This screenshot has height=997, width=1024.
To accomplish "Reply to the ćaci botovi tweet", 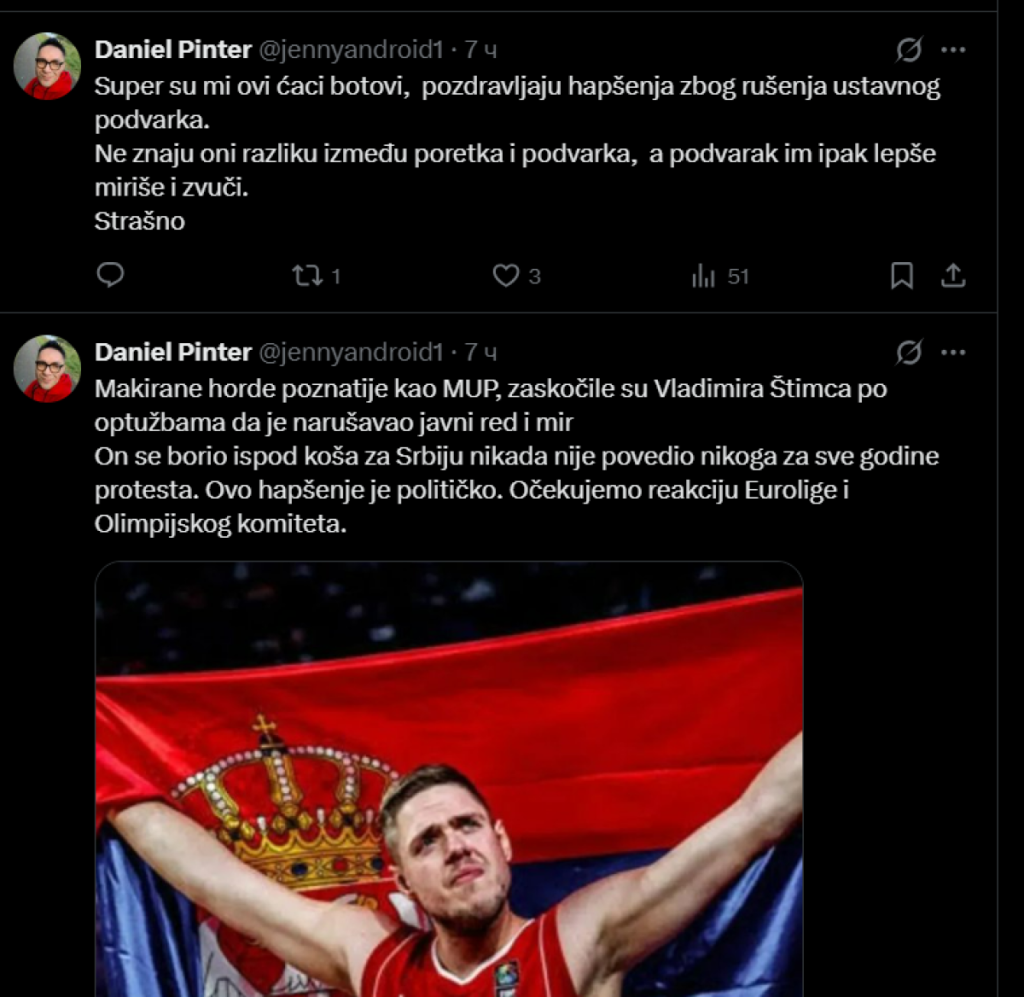I will click(111, 276).
